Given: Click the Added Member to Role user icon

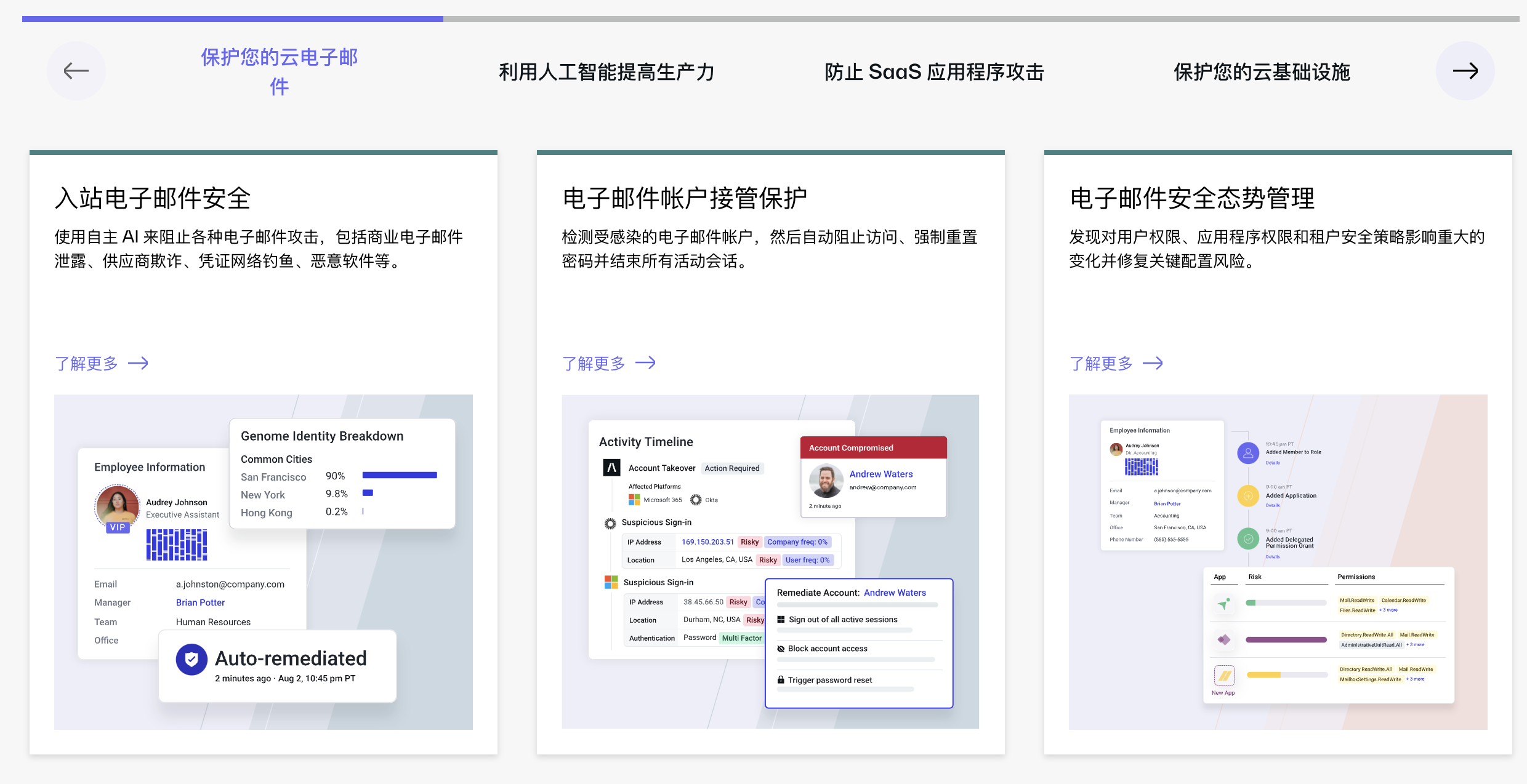Looking at the screenshot, I should tap(1248, 454).
